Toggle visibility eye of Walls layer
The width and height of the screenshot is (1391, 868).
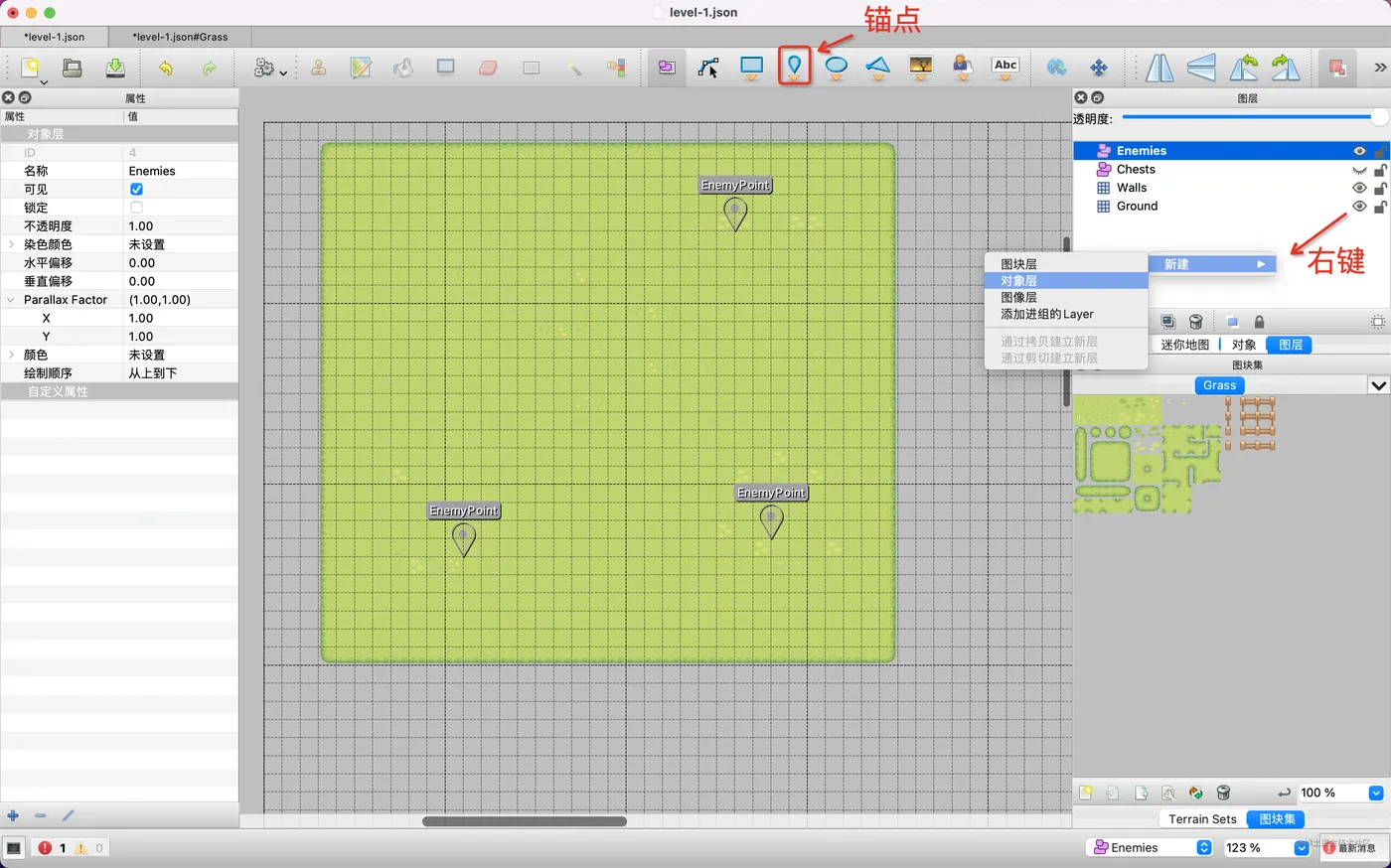[1359, 188]
